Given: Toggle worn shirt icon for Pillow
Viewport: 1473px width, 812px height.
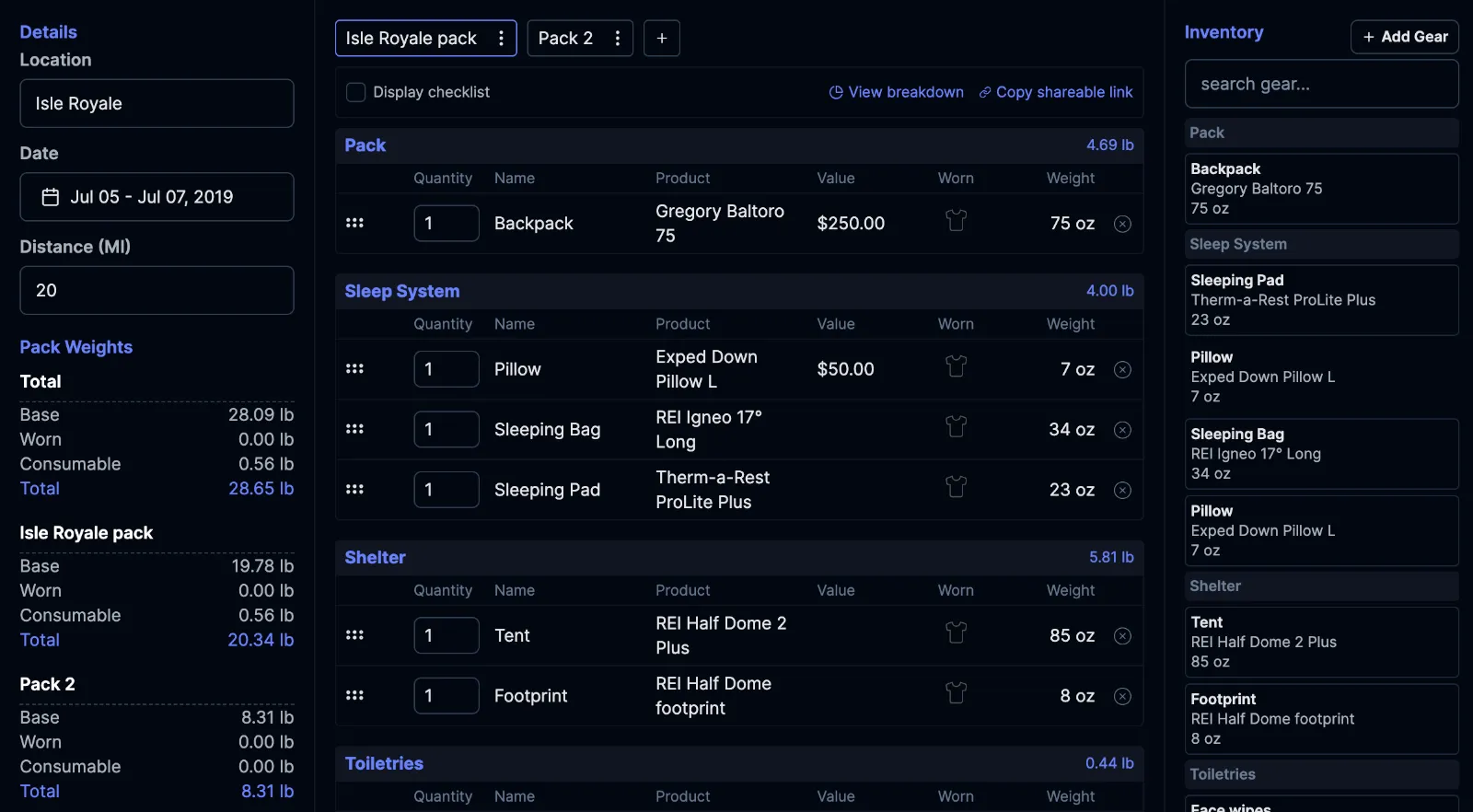Looking at the screenshot, I should (x=957, y=366).
